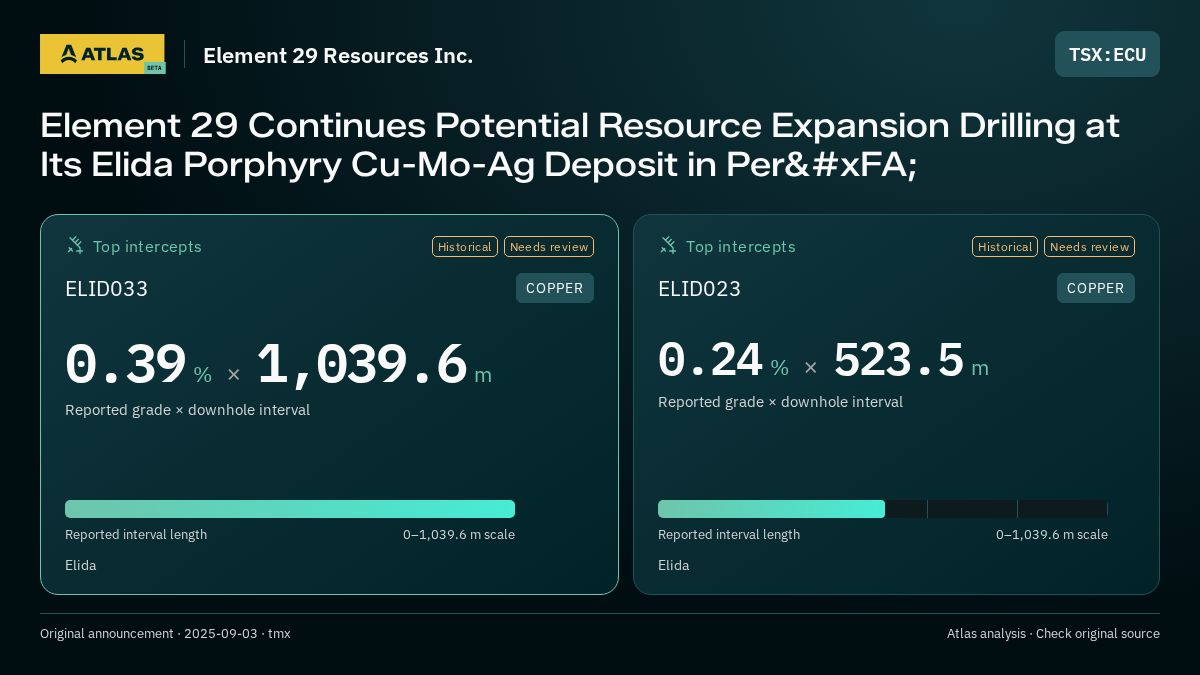Click the 0.39 grade value
This screenshot has width=1200, height=675.
[126, 364]
